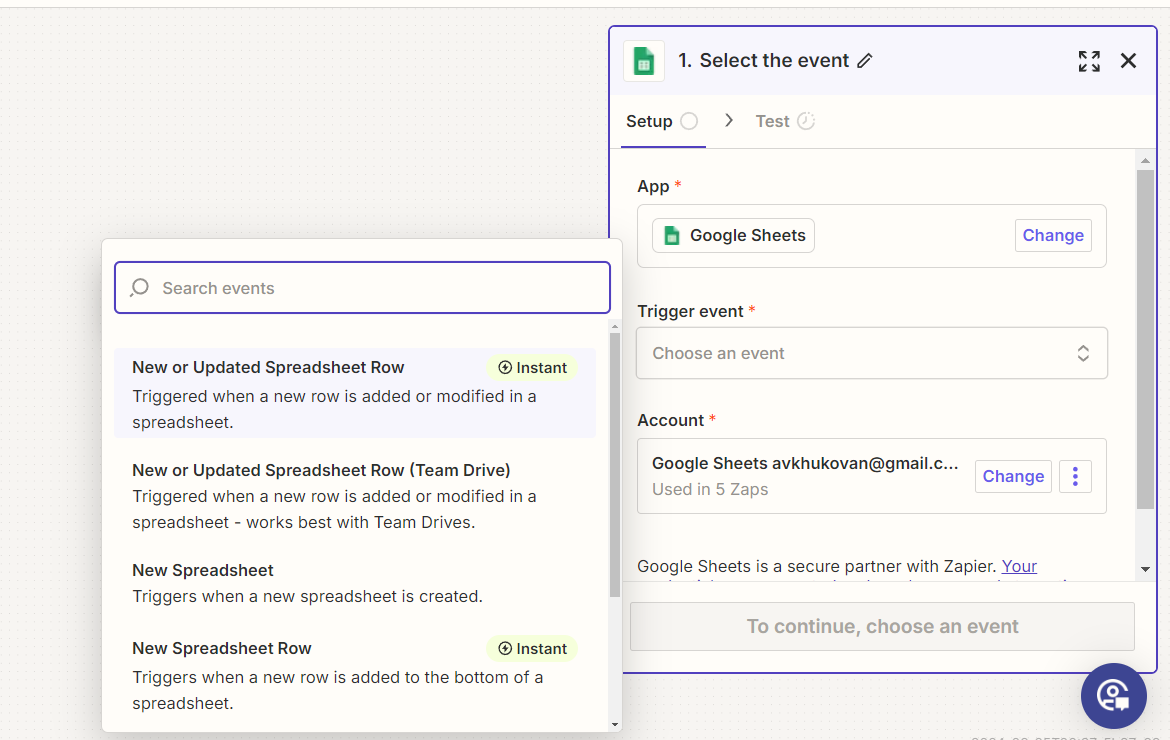Click the "App" field label
Image resolution: width=1170 pixels, height=740 pixels.
coord(653,186)
